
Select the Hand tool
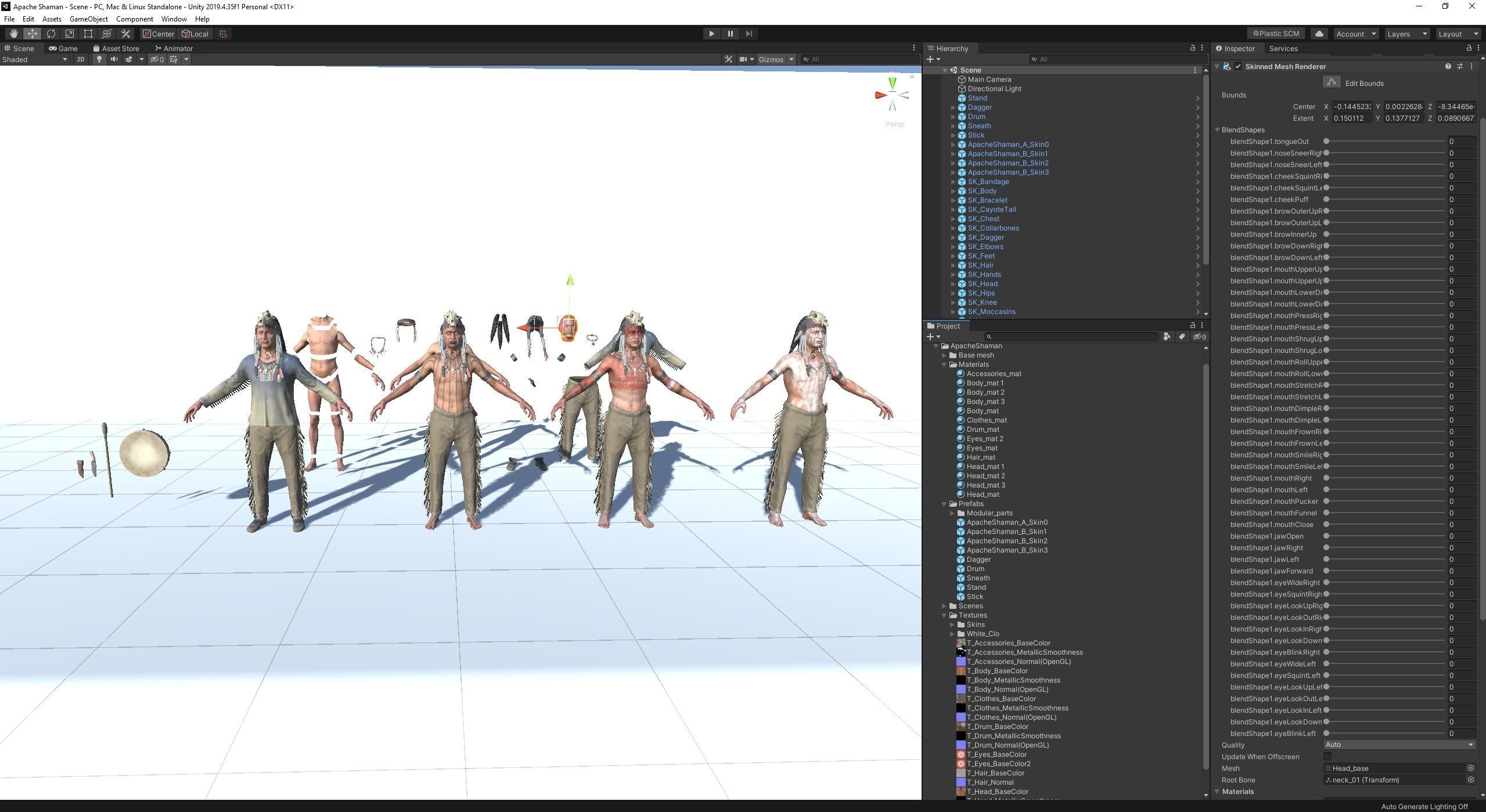point(13,34)
